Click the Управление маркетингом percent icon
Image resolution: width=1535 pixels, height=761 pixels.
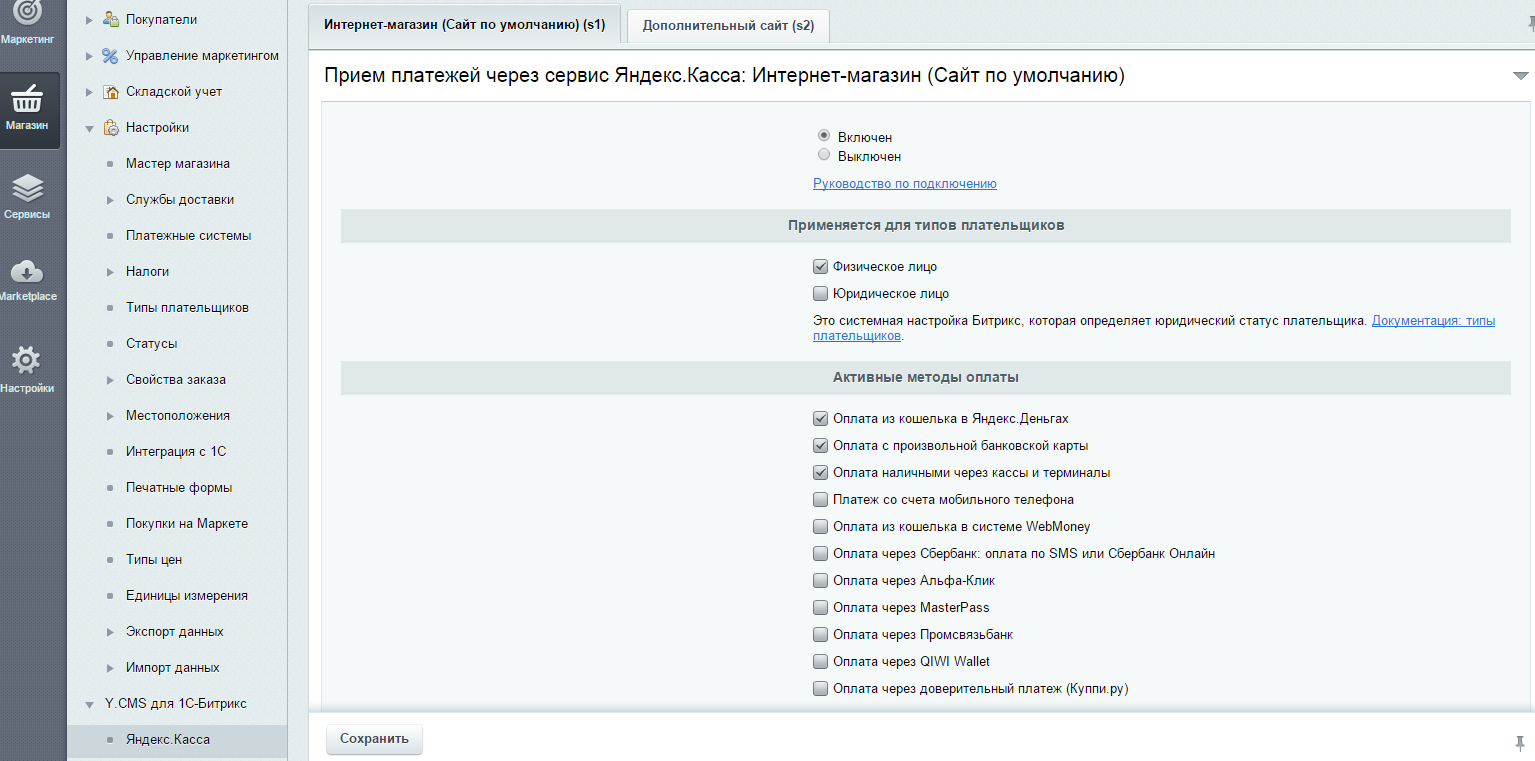pos(111,56)
